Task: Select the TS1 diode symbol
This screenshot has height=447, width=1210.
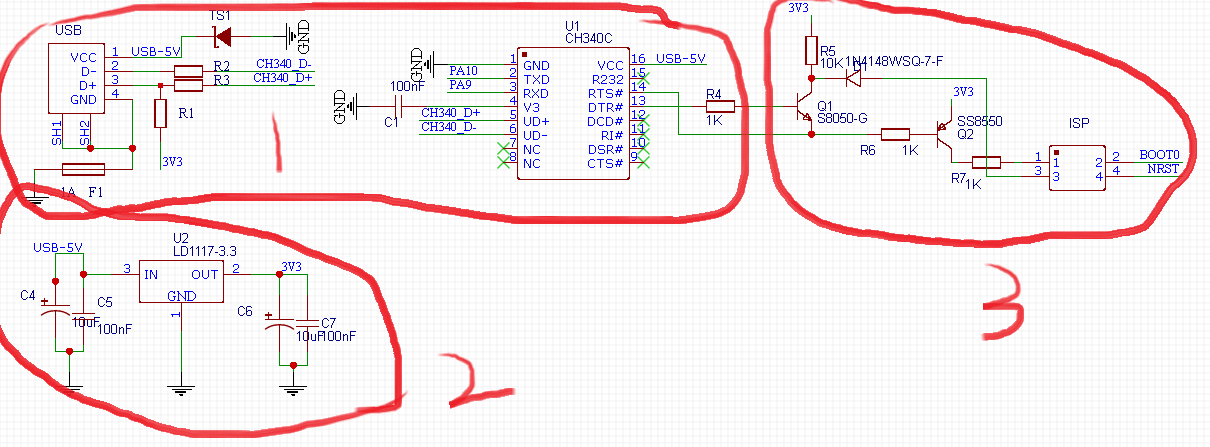Action: tap(222, 37)
